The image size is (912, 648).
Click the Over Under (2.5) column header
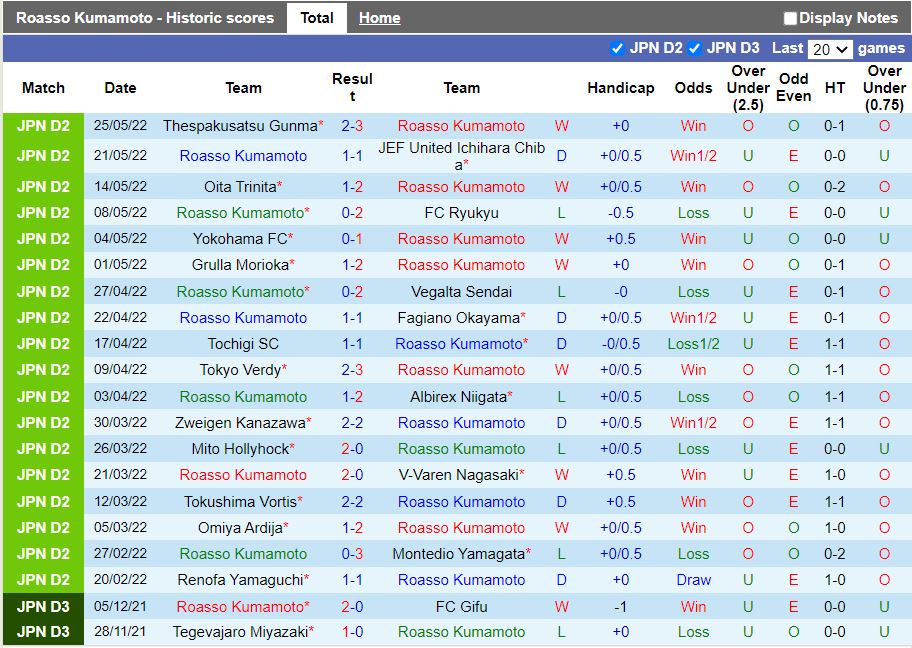pyautogui.click(x=748, y=88)
